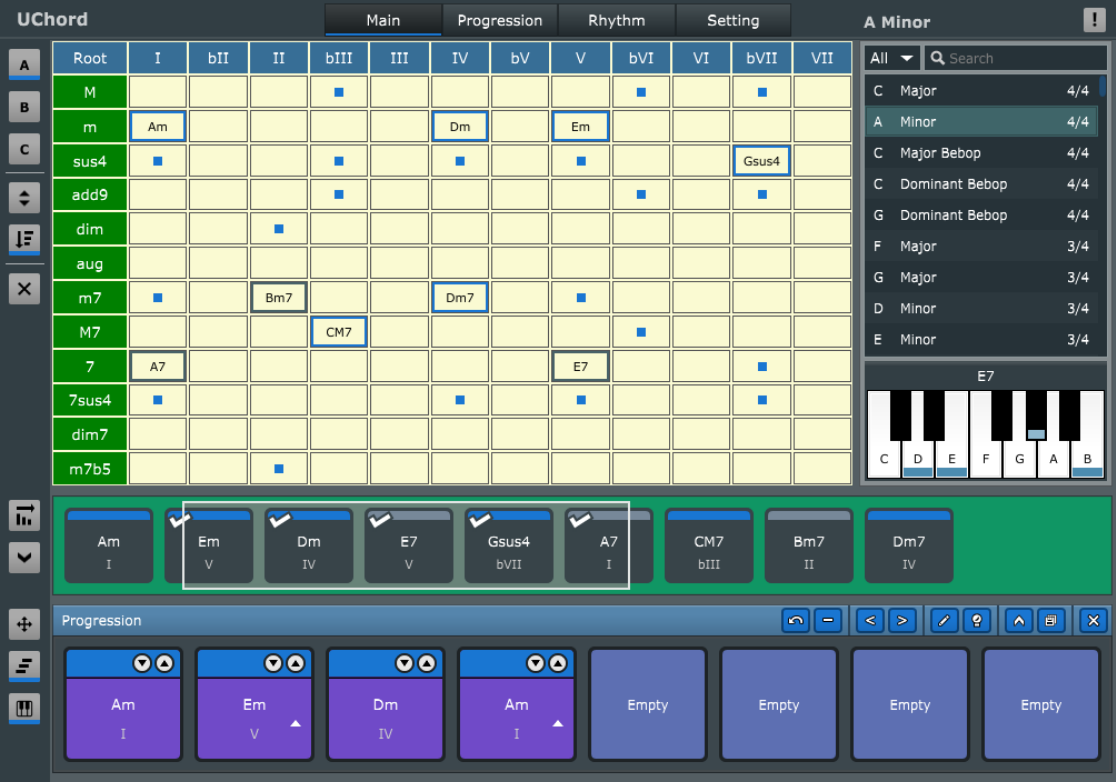Select C Major Bebop scale in list
1116x782 pixels.
981,153
